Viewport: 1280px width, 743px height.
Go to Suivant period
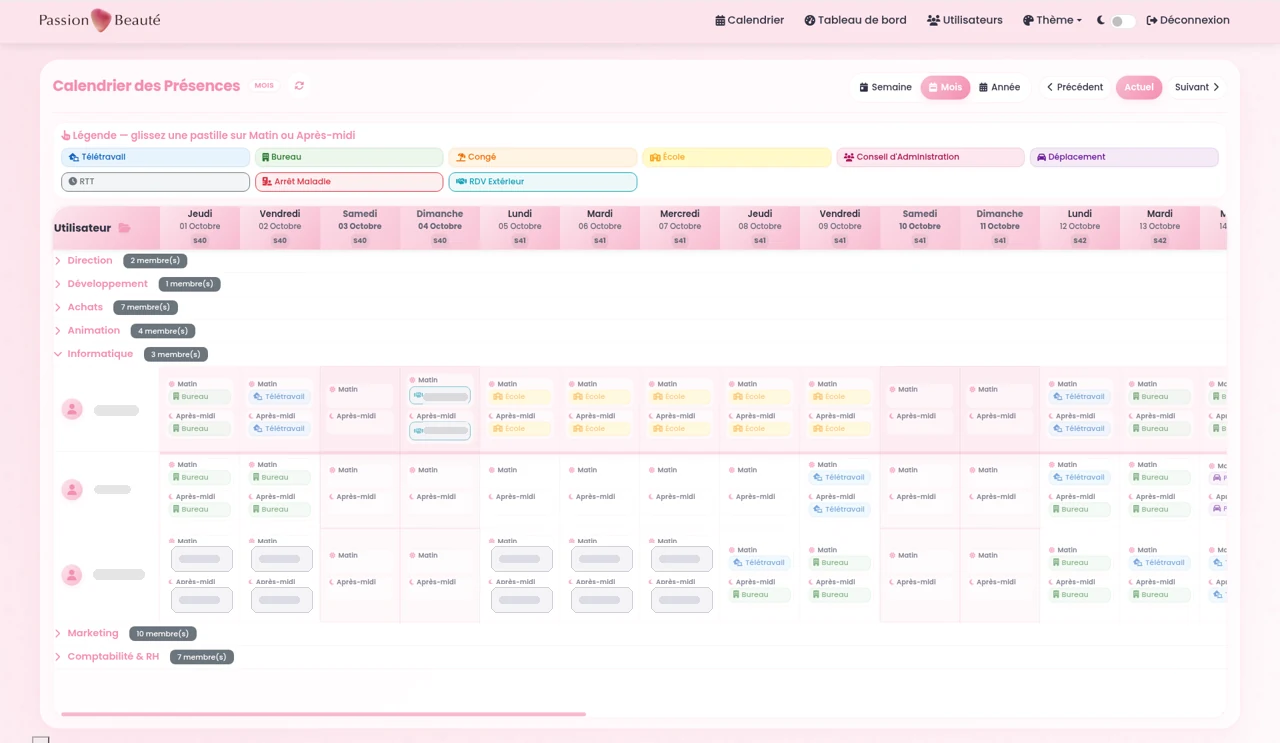point(1197,87)
